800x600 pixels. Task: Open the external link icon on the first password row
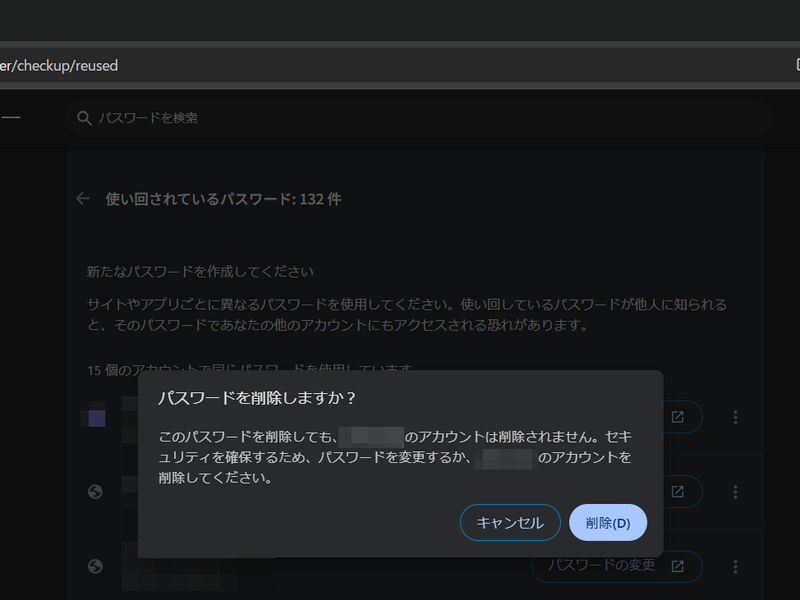coord(677,417)
